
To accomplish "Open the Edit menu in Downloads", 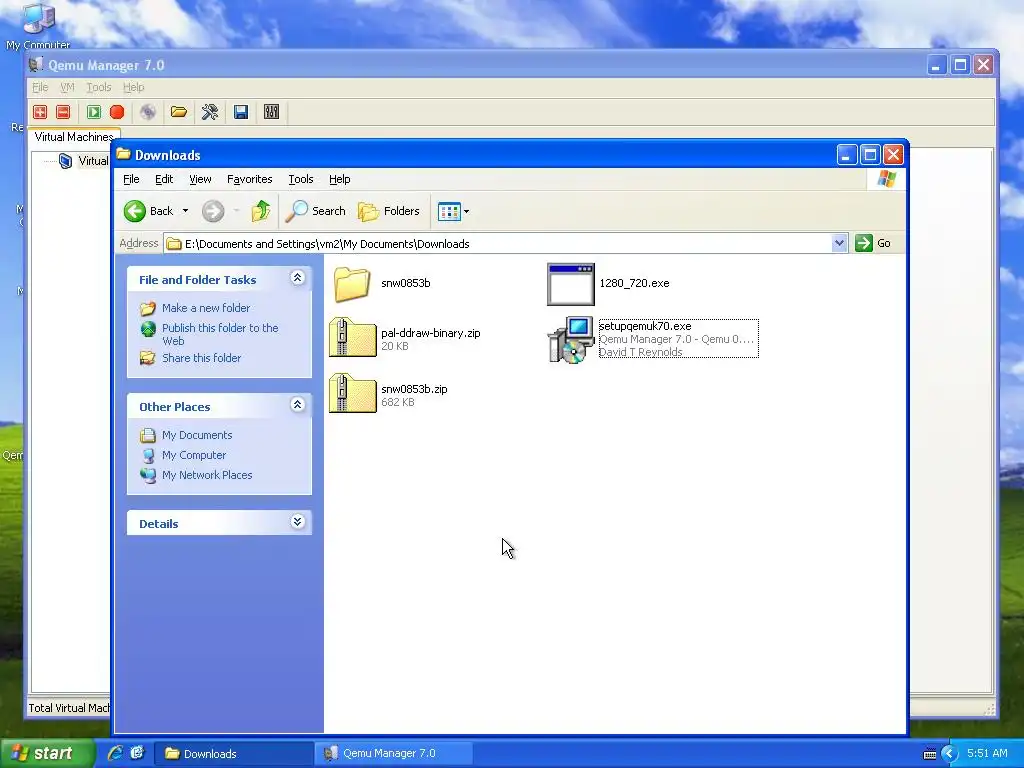I will tap(164, 179).
